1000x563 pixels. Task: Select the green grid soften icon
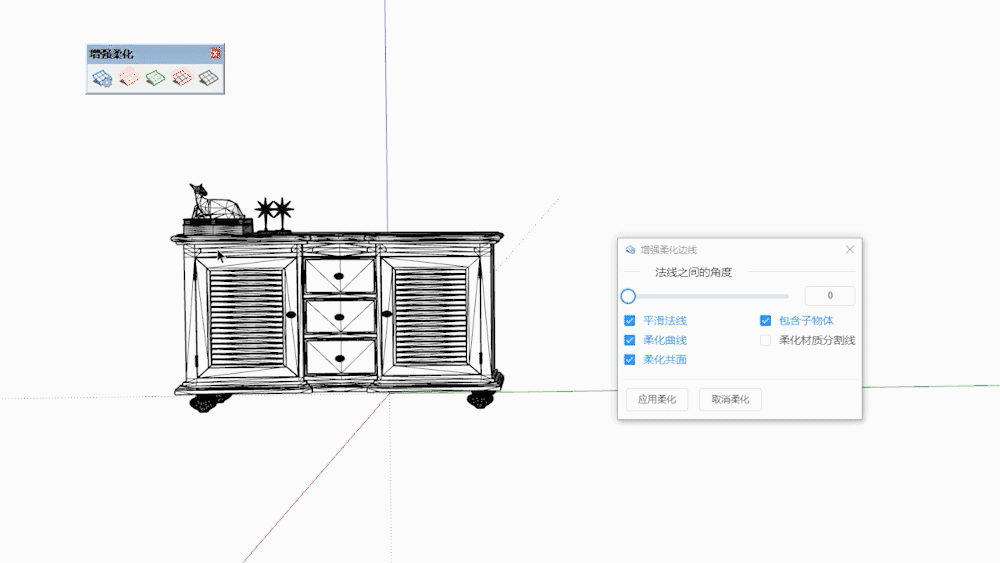tap(155, 78)
